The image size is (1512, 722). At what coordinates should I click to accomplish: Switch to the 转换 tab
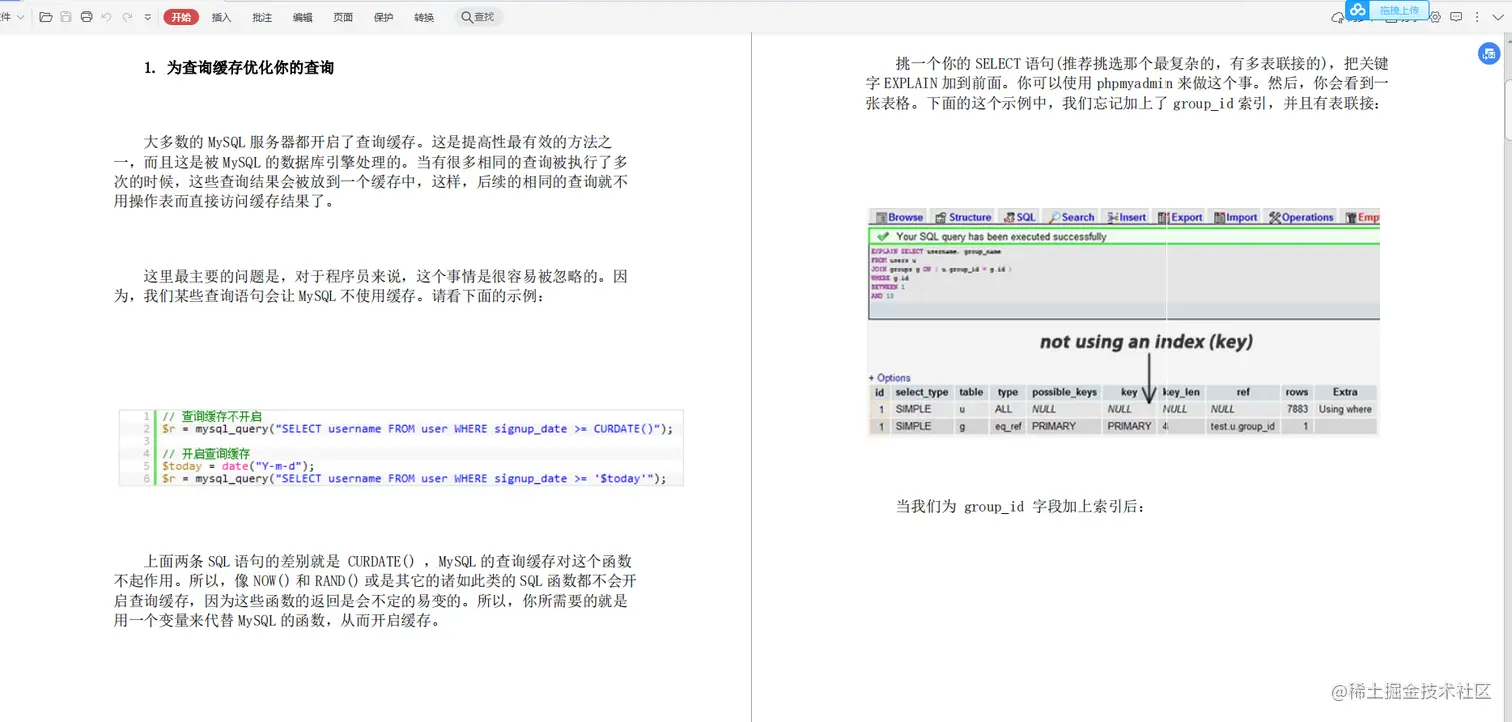coord(424,17)
